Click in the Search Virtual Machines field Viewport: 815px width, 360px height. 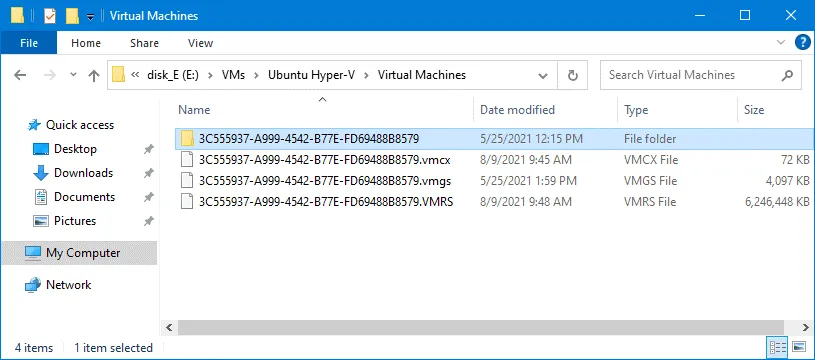point(691,75)
